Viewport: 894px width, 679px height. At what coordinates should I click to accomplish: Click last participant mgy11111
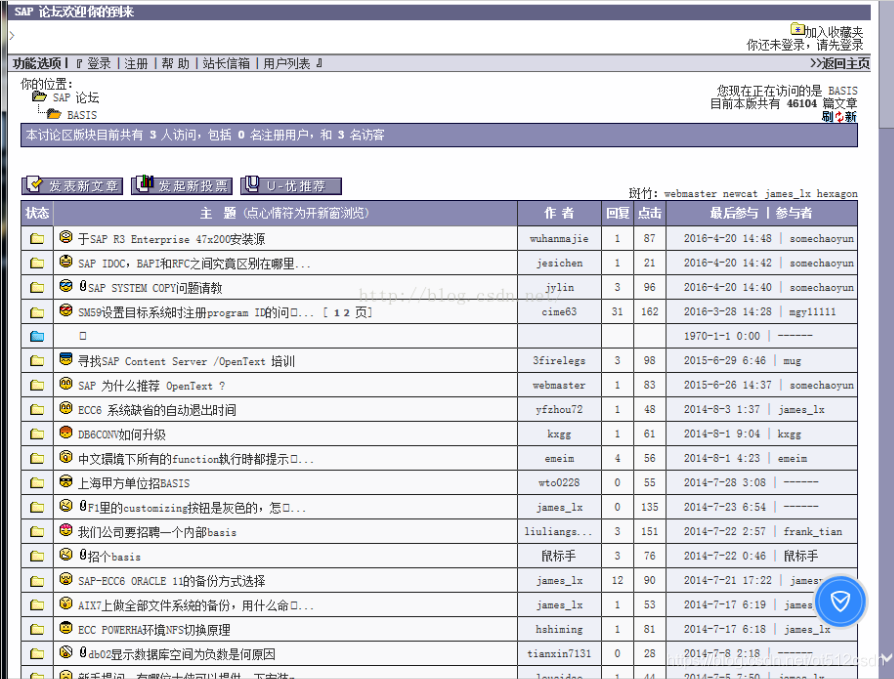click(x=812, y=312)
